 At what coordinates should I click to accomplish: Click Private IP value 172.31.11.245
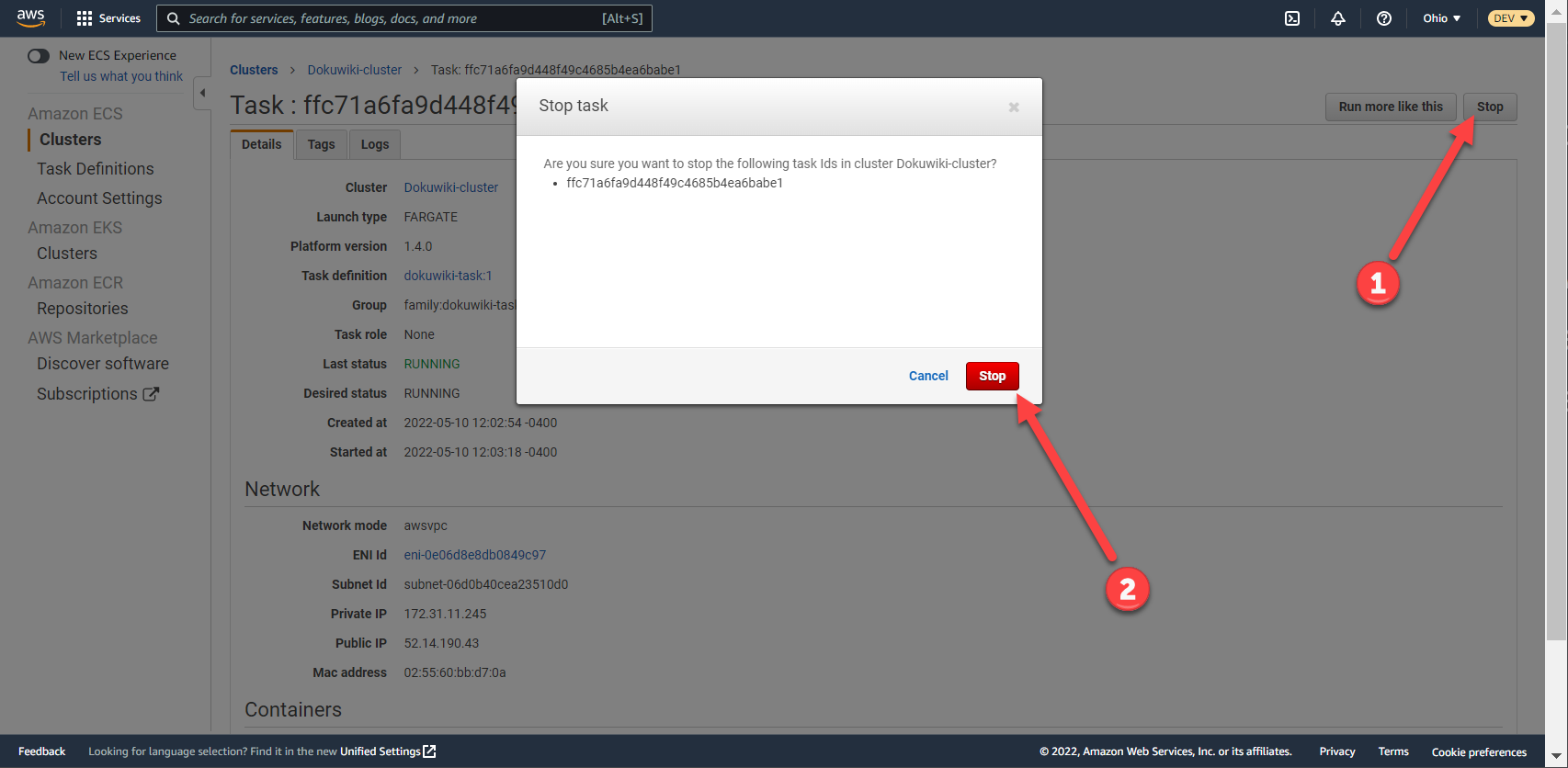[x=446, y=614]
